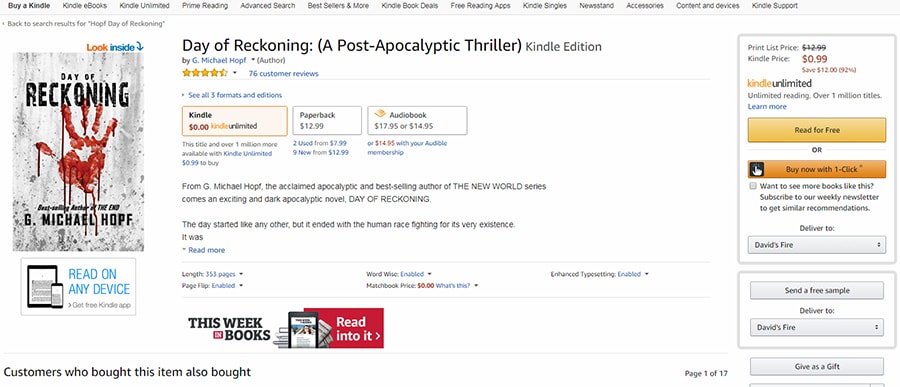The height and width of the screenshot is (387, 900).
Task: Open the 76 customer reviews link
Action: coord(283,73)
